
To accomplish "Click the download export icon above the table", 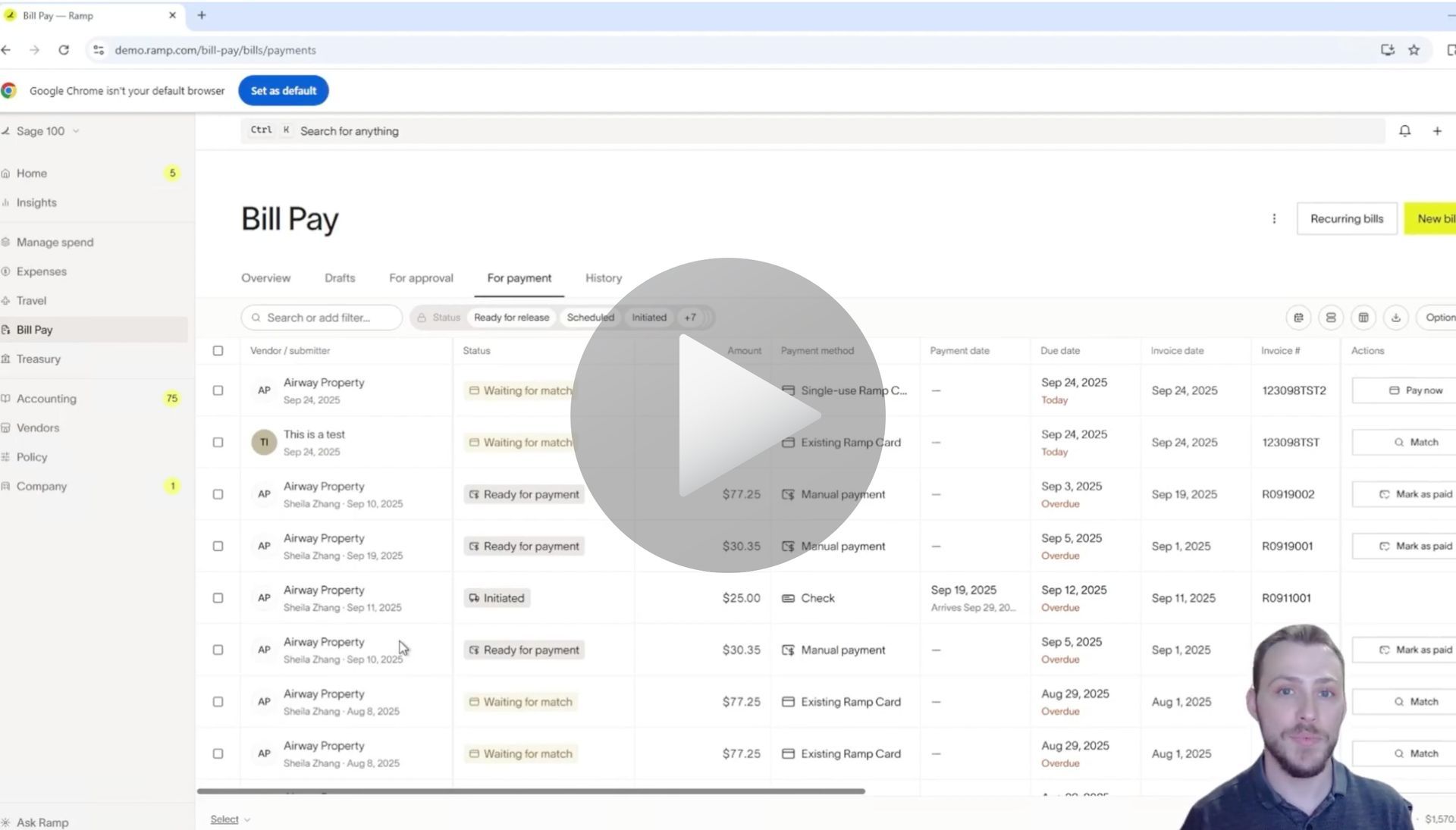I will coord(1396,318).
